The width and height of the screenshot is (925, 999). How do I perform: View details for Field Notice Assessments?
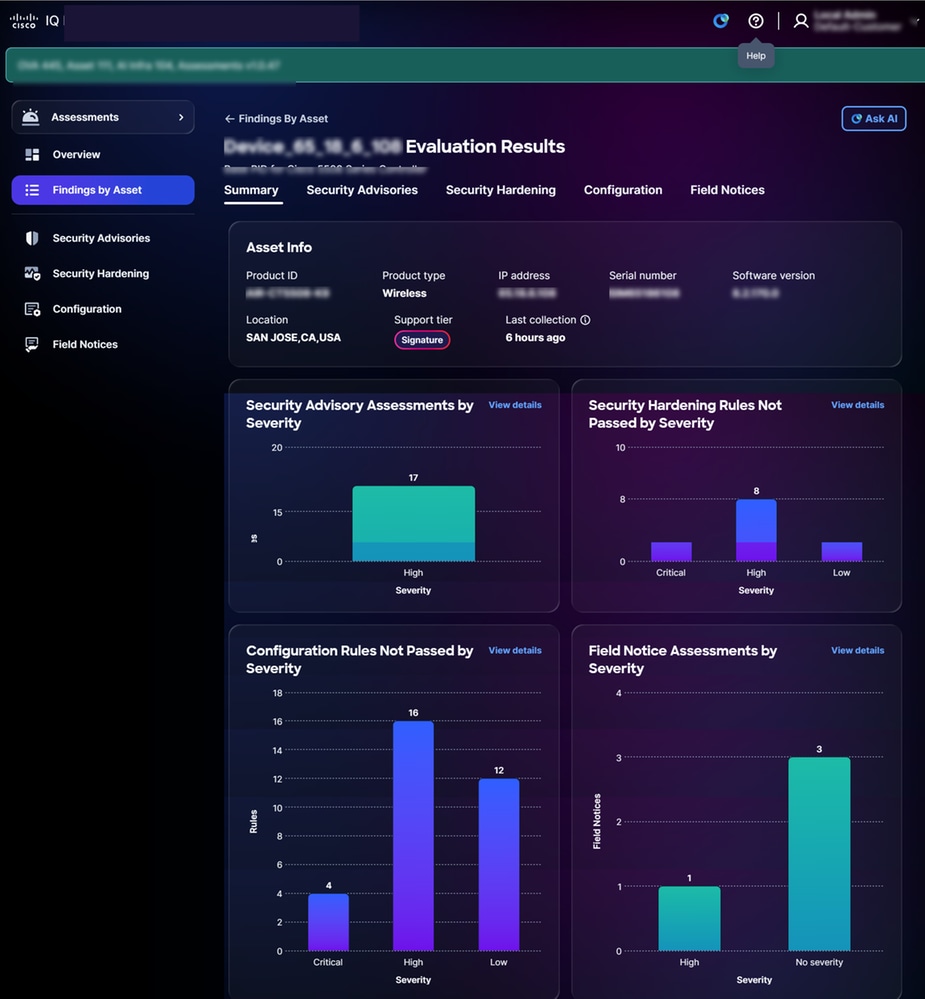857,650
